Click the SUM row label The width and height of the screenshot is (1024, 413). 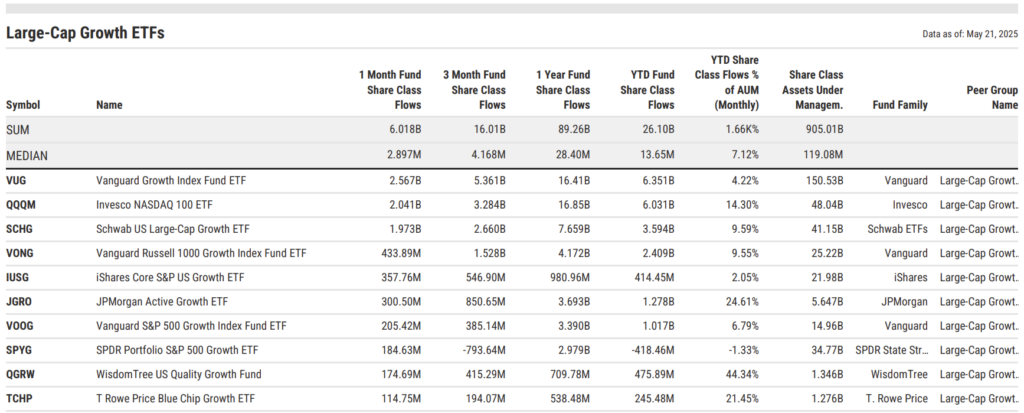click(18, 130)
